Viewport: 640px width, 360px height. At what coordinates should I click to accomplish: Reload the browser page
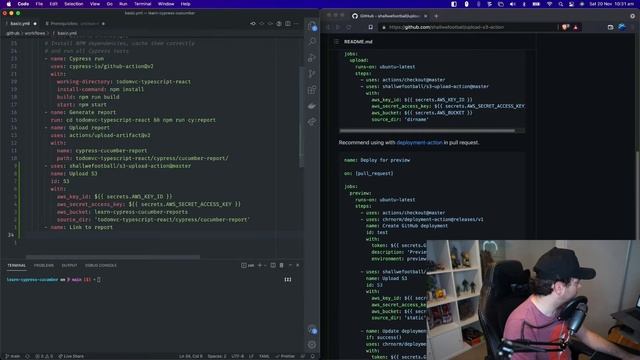[x=349, y=27]
